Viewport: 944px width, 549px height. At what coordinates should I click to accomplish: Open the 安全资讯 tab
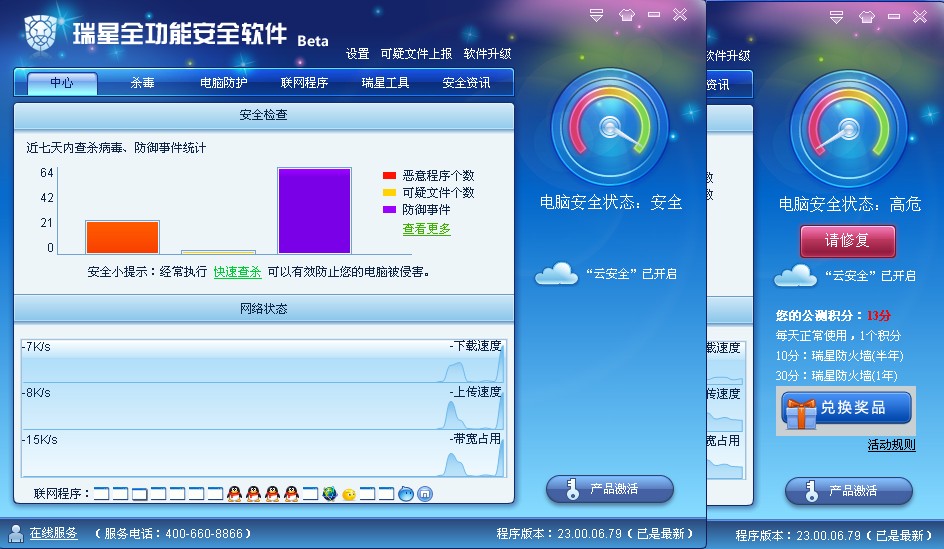(x=466, y=82)
